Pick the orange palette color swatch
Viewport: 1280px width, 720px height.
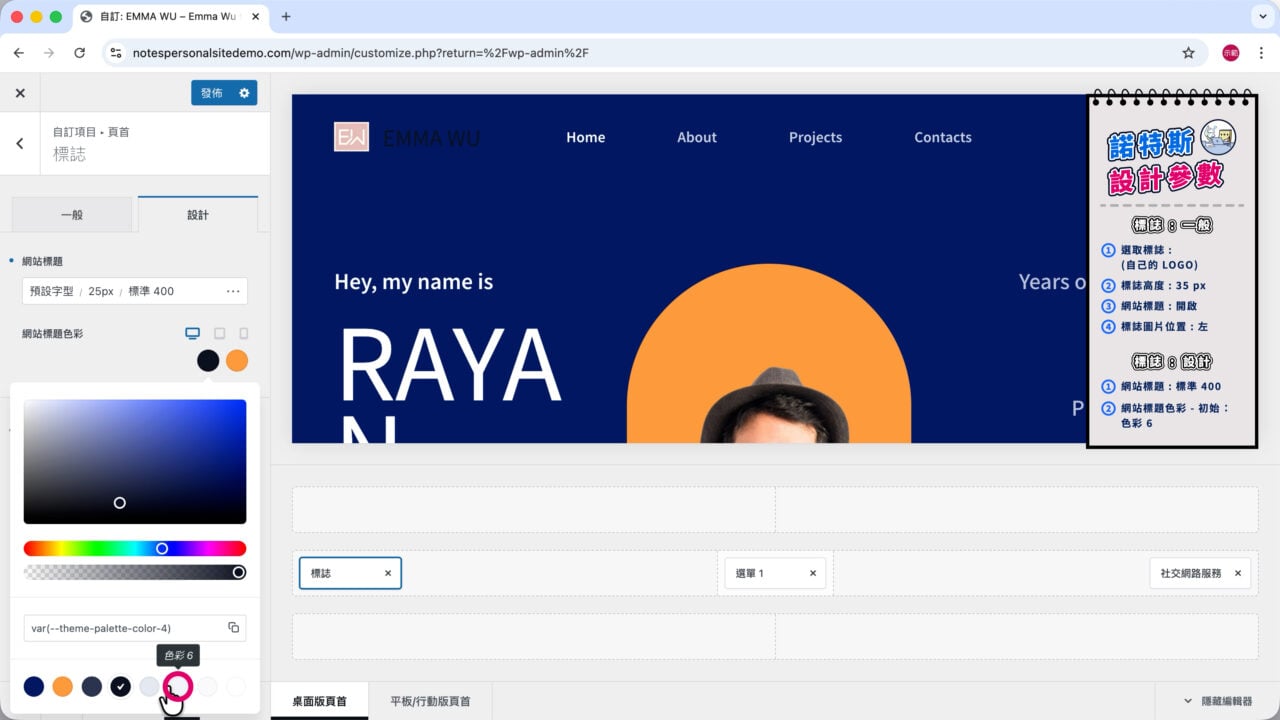pos(63,686)
